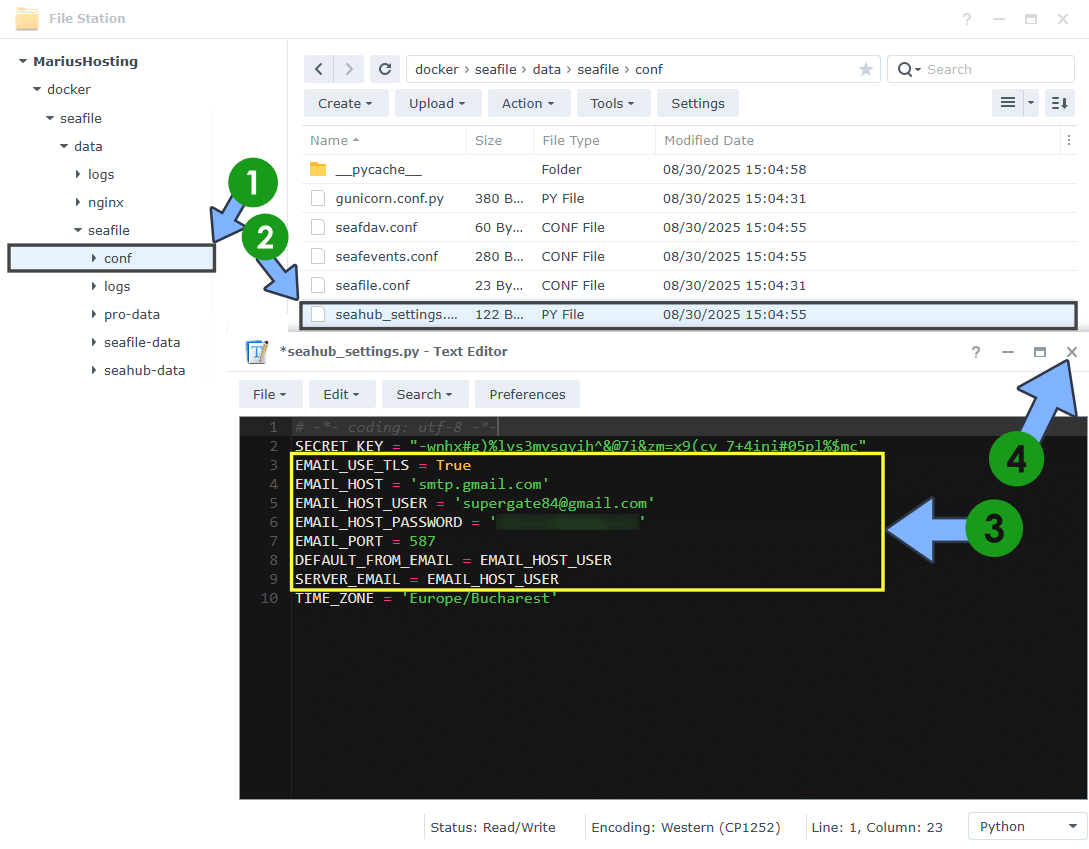This screenshot has width=1089, height=849.
Task: Sort by File Type column header
Action: [x=594, y=140]
